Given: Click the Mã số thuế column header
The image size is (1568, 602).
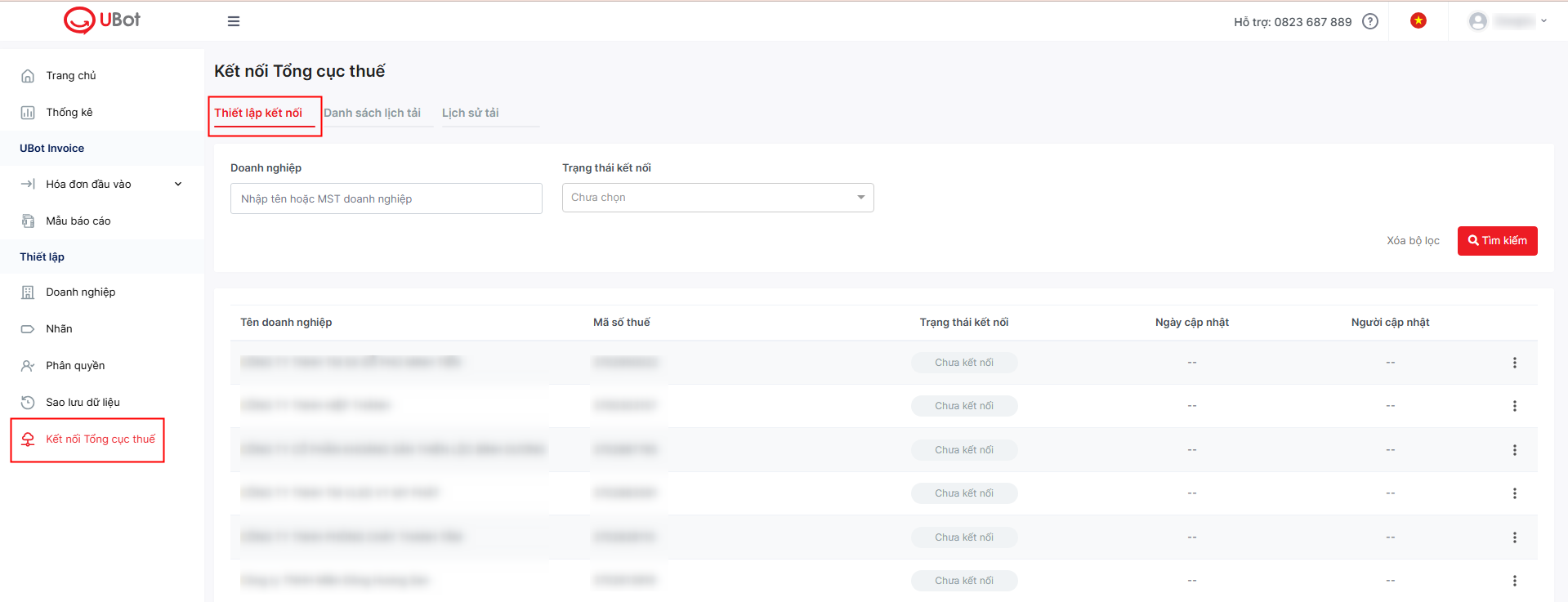Looking at the screenshot, I should (622, 322).
